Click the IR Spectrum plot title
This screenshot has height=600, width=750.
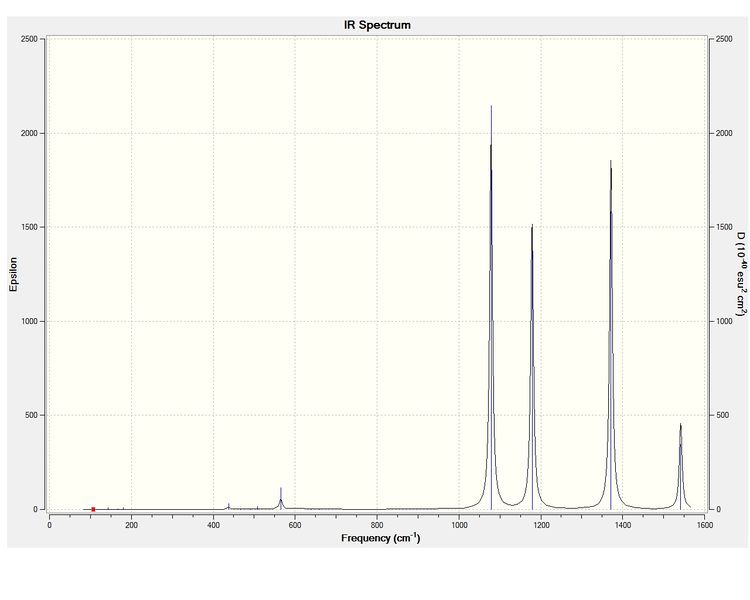(x=377, y=25)
